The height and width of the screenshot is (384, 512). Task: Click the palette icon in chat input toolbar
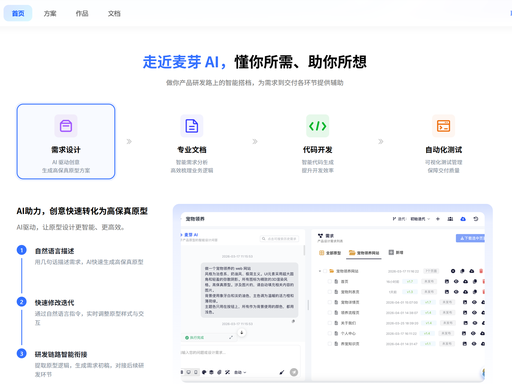point(204,372)
